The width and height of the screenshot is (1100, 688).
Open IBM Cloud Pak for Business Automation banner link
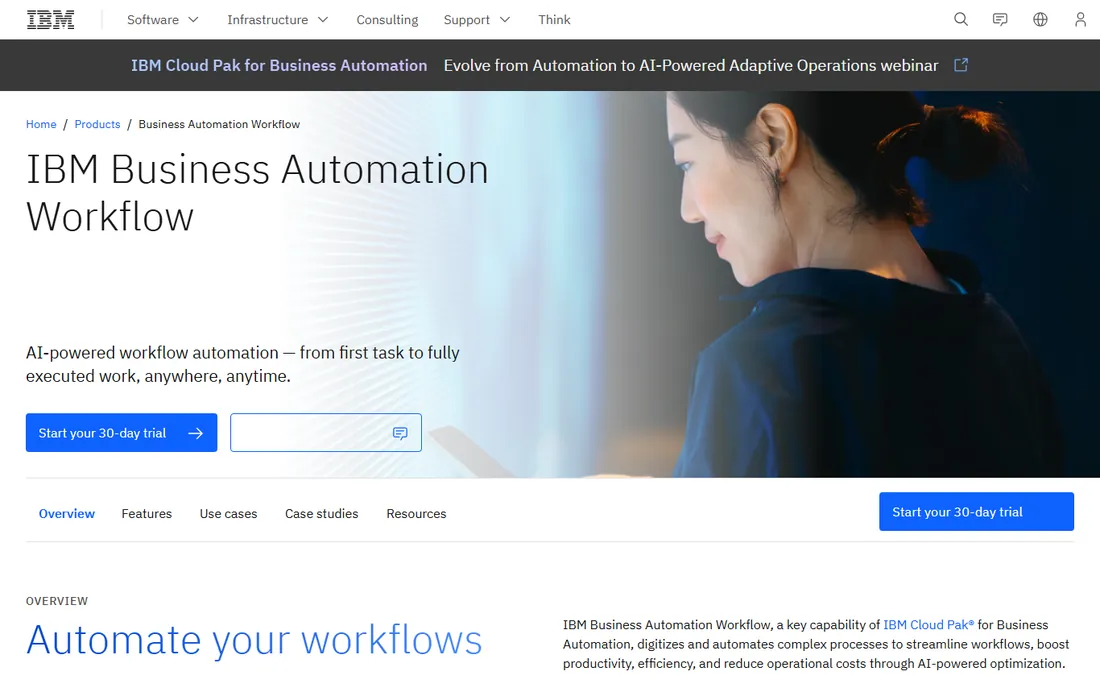(x=279, y=65)
